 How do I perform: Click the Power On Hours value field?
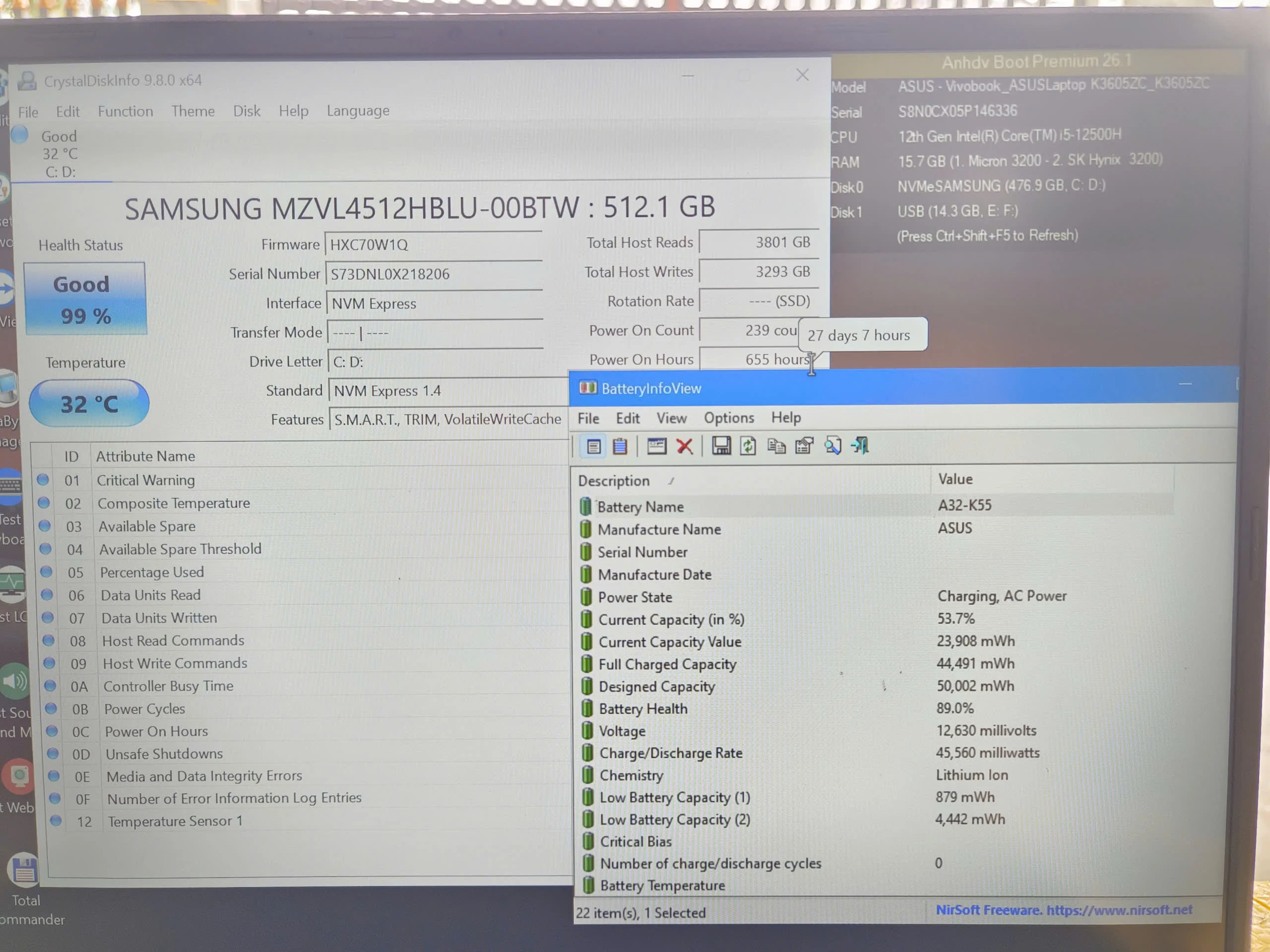tap(759, 359)
